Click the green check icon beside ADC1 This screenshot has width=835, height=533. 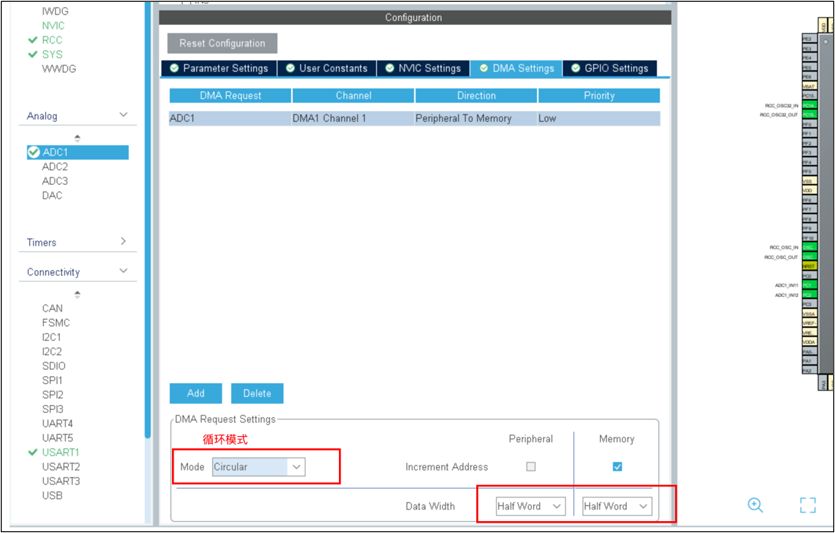[x=34, y=152]
